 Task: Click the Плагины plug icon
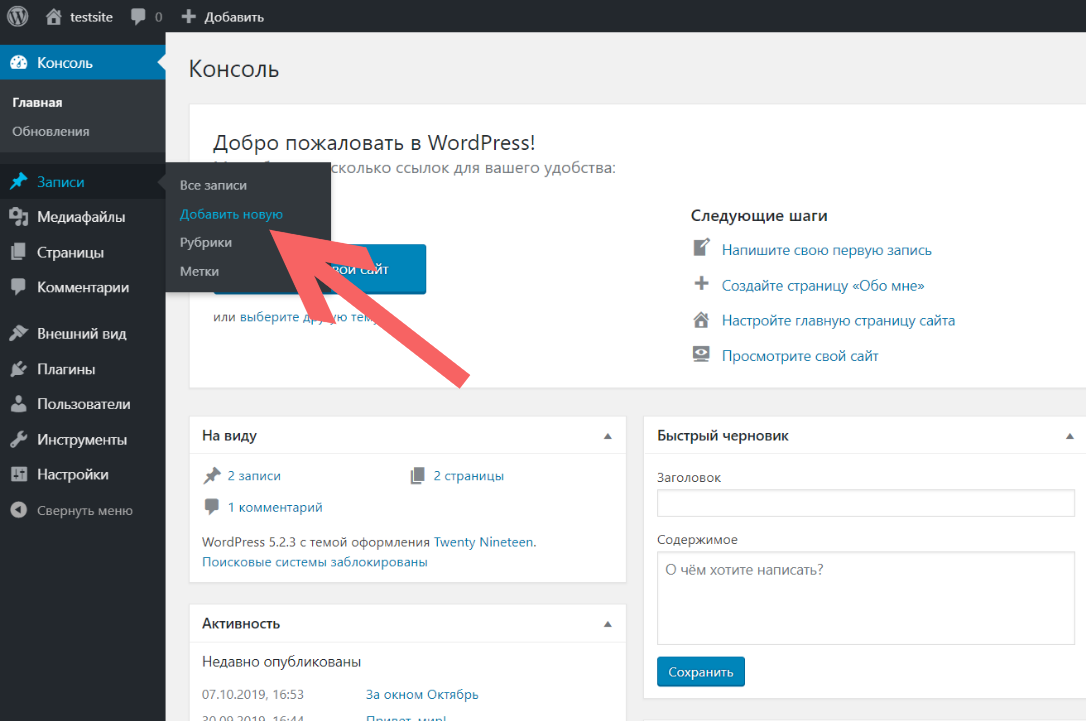click(19, 369)
